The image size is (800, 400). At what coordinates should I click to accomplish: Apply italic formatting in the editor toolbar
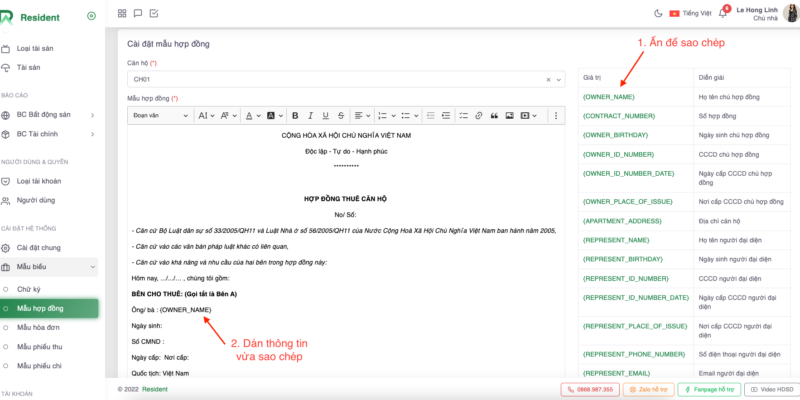tap(310, 116)
